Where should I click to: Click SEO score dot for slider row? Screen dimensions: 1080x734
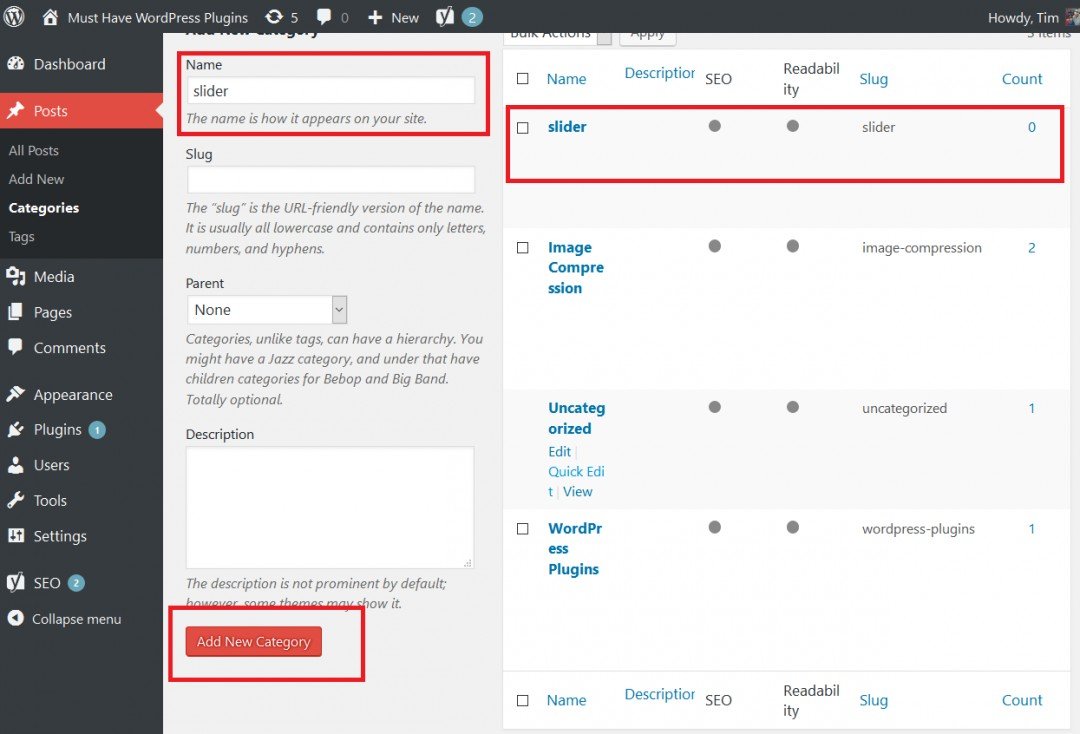(715, 126)
